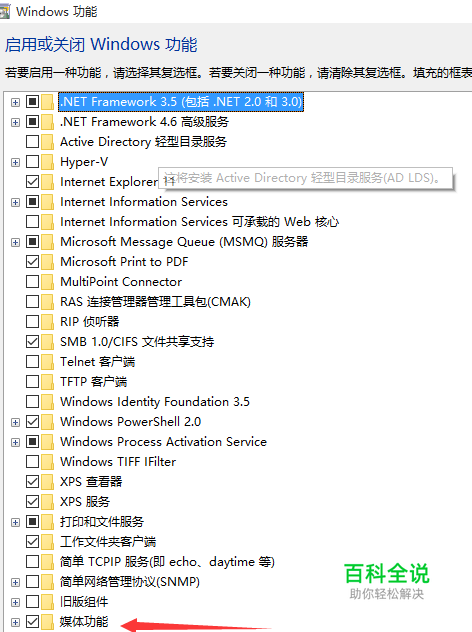This screenshot has height=632, width=472.
Task: Click folder icon beside RIP 侦听器
Action: tap(47, 322)
